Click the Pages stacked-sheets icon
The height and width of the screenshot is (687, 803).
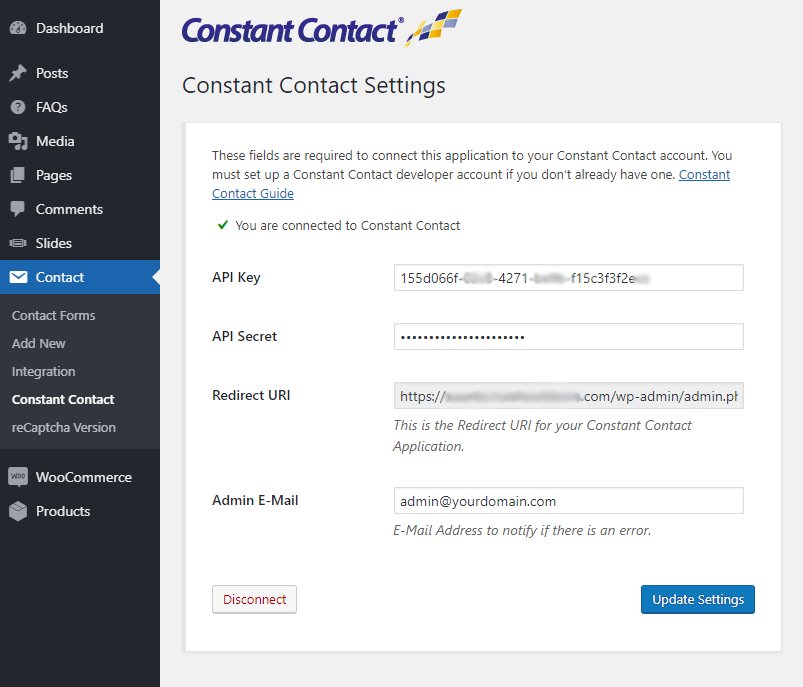tap(17, 175)
